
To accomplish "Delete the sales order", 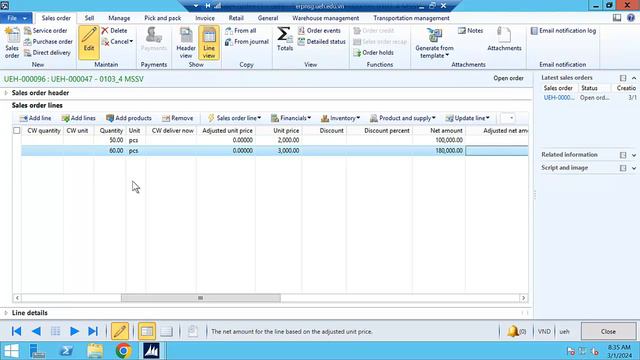I will coord(114,31).
